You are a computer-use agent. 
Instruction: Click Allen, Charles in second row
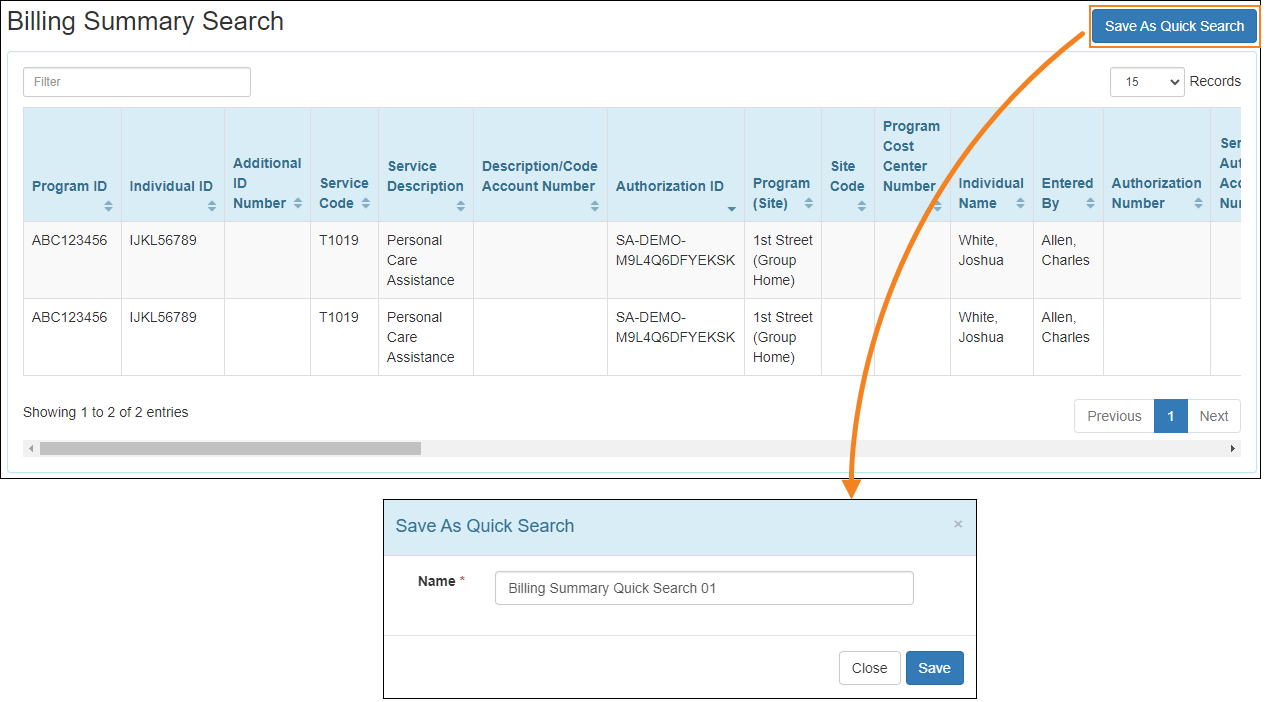1066,327
